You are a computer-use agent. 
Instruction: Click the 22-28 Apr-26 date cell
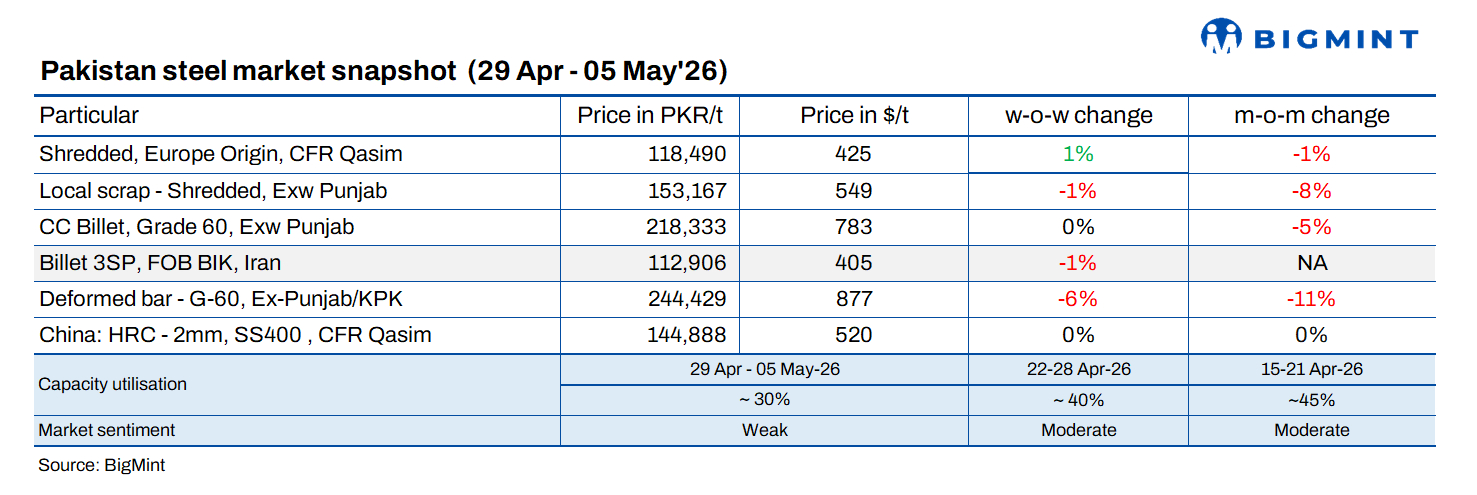pyautogui.click(x=1078, y=369)
